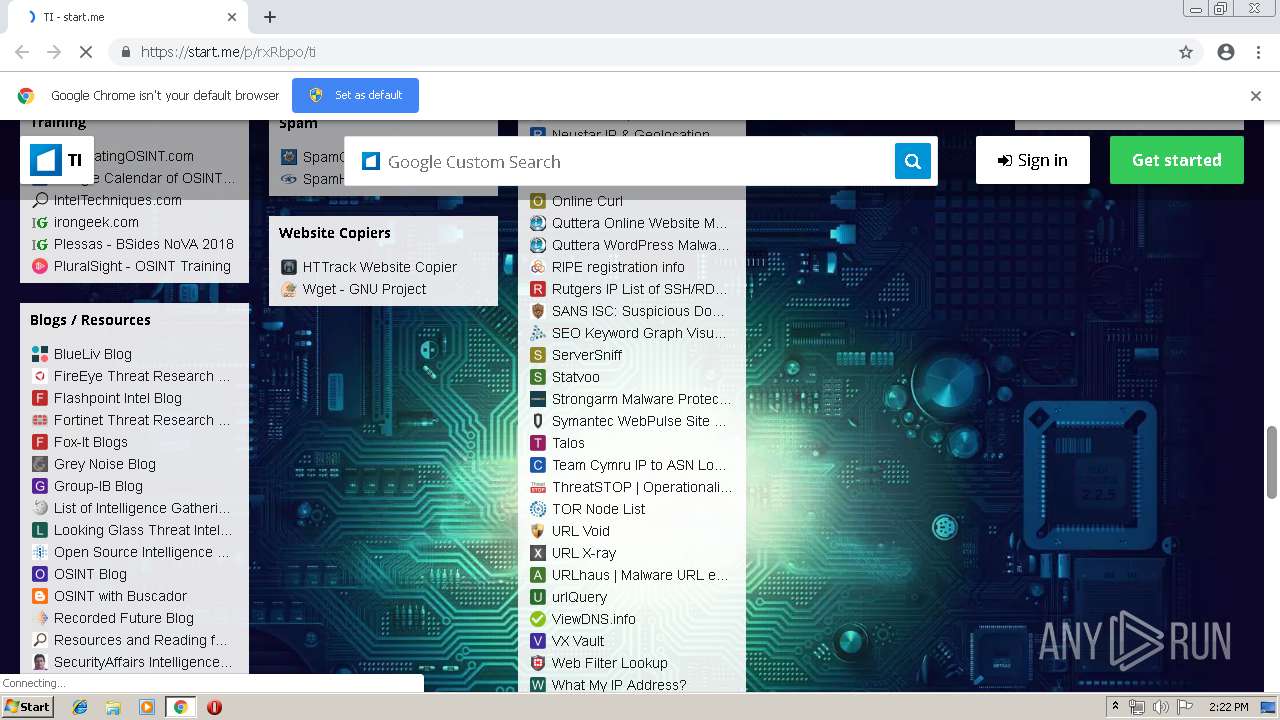
Task: Click the Sign in button
Action: [x=1033, y=160]
